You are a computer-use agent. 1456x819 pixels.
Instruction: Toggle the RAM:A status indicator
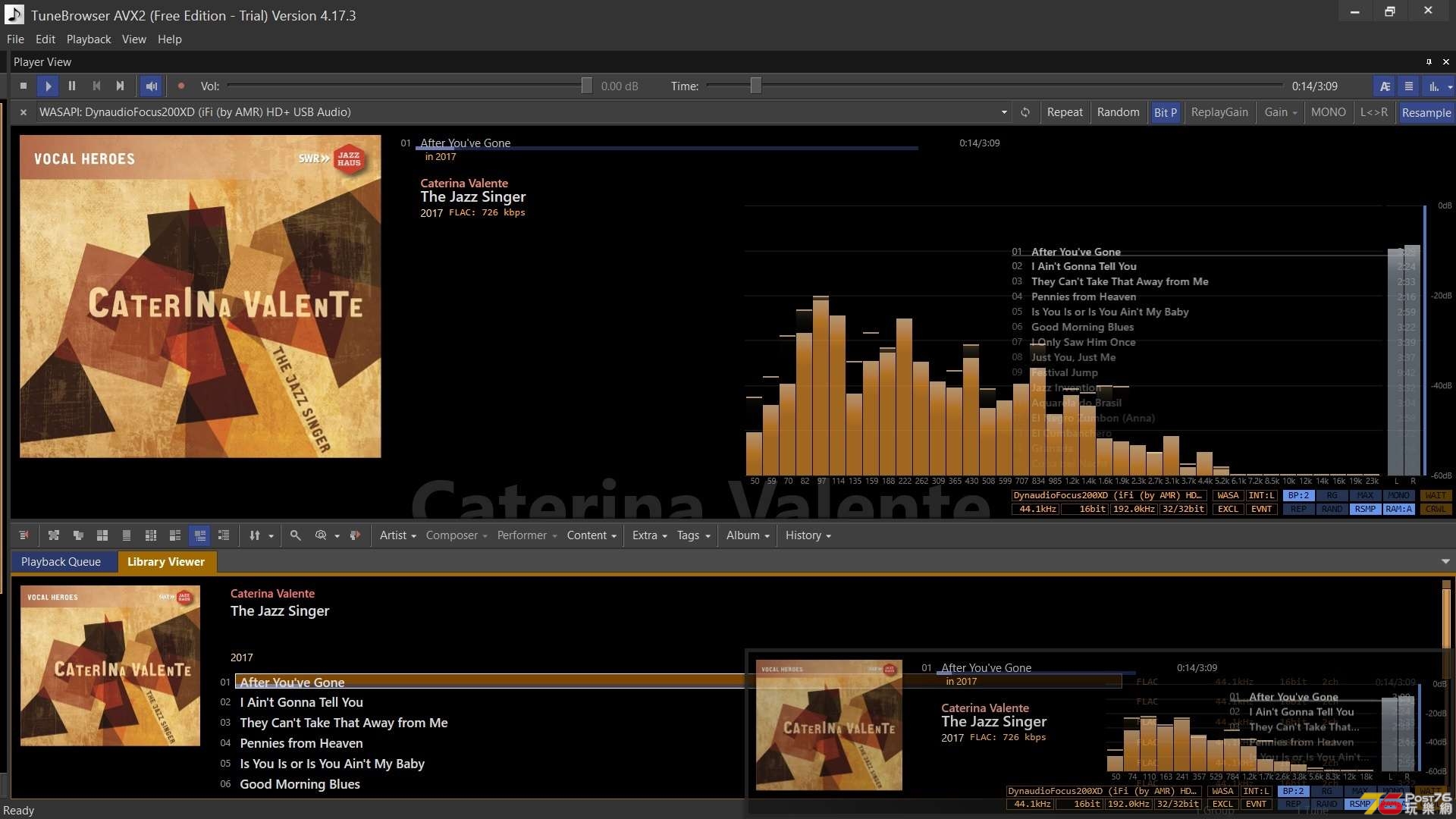pos(1398,510)
